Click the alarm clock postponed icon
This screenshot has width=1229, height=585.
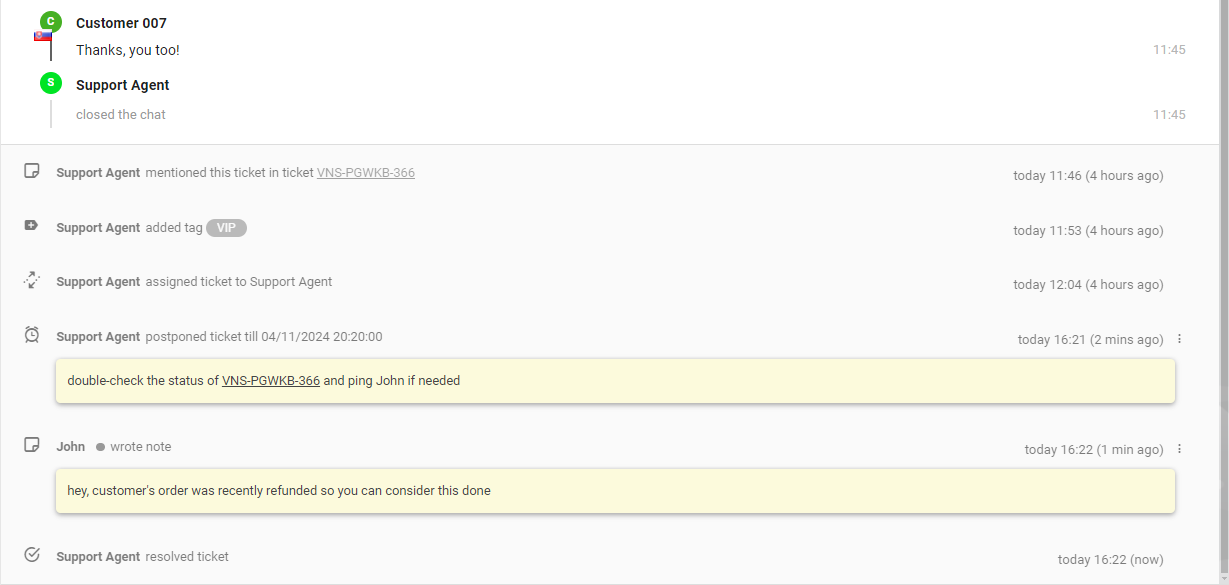pyautogui.click(x=32, y=335)
